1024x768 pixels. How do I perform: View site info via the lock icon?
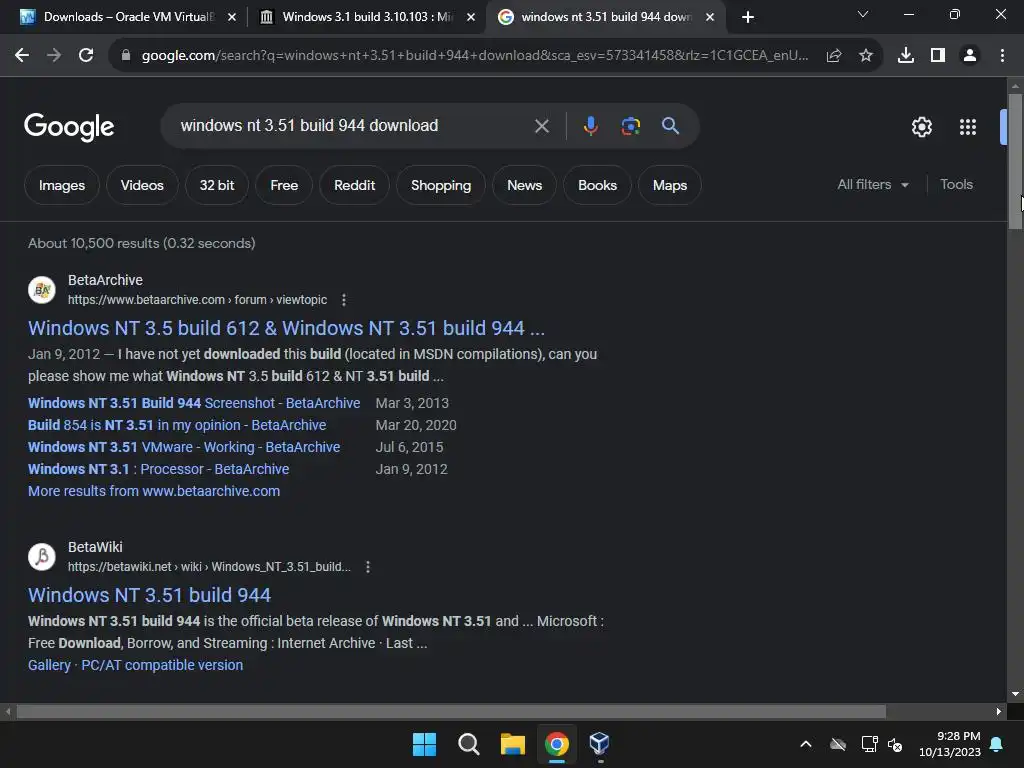tap(126, 56)
